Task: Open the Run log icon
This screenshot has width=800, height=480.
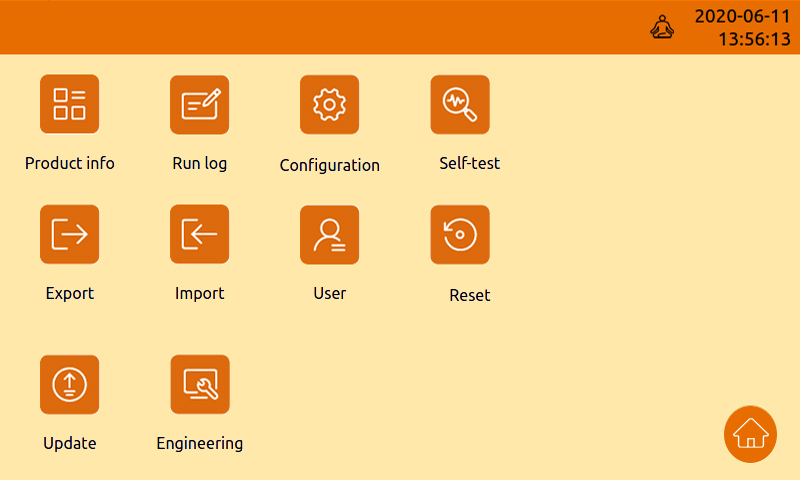Action: 199,104
